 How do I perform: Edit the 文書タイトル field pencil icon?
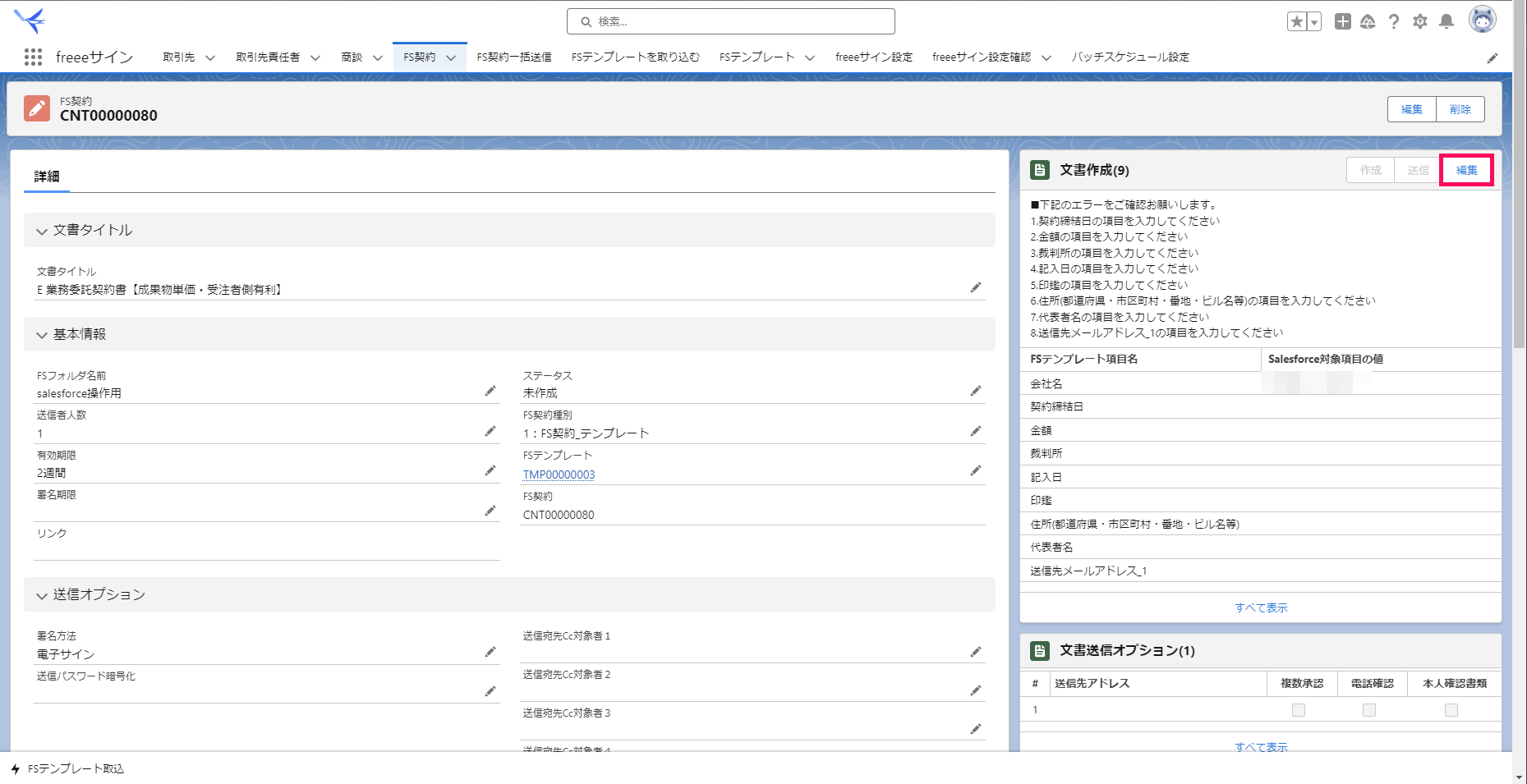[x=976, y=287]
